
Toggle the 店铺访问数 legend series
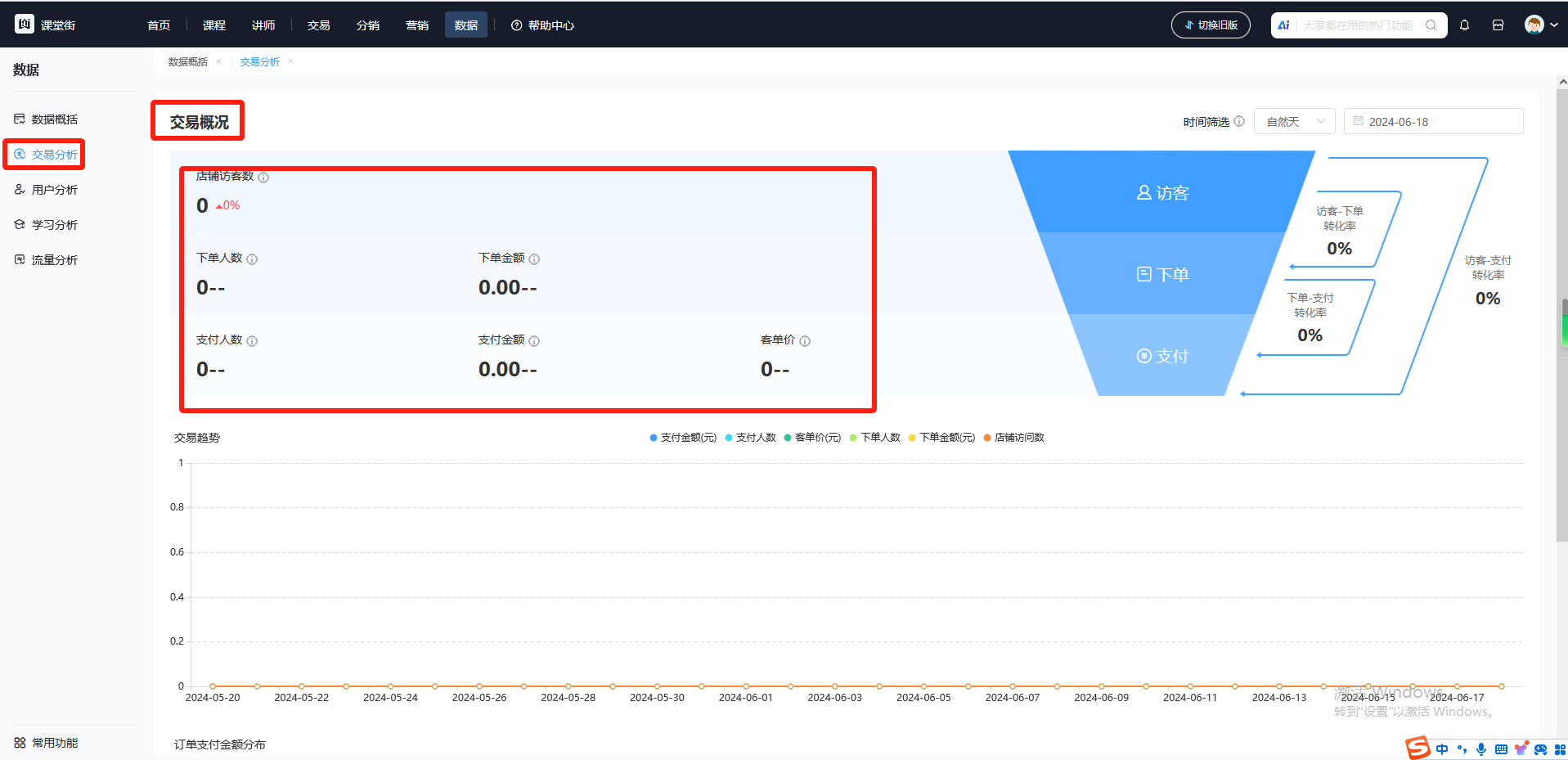click(x=1014, y=438)
